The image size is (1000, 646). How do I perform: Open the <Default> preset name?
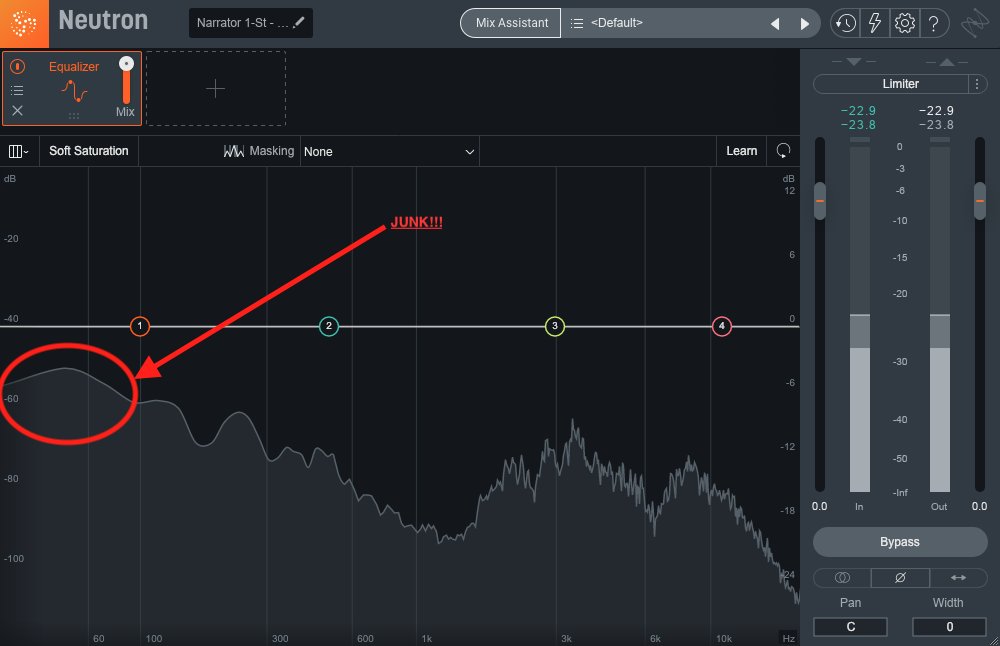[616, 23]
